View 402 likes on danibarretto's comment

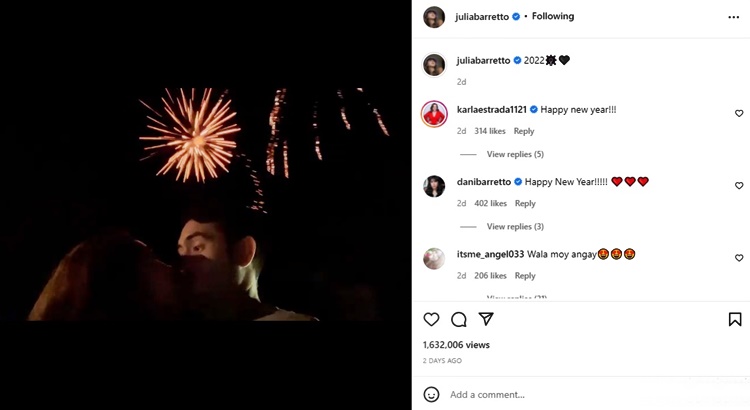pyautogui.click(x=490, y=203)
